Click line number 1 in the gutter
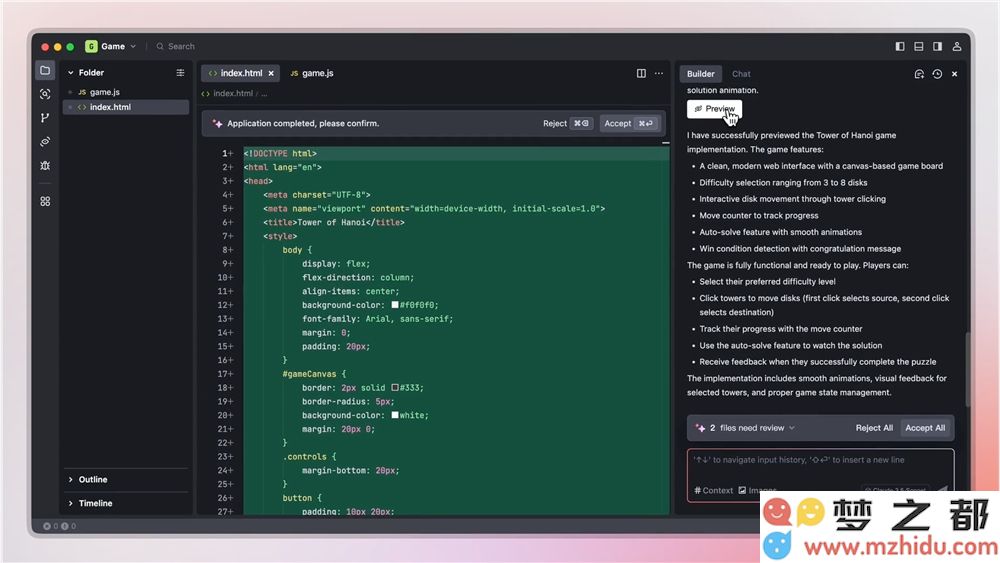The image size is (1000, 563). point(224,154)
